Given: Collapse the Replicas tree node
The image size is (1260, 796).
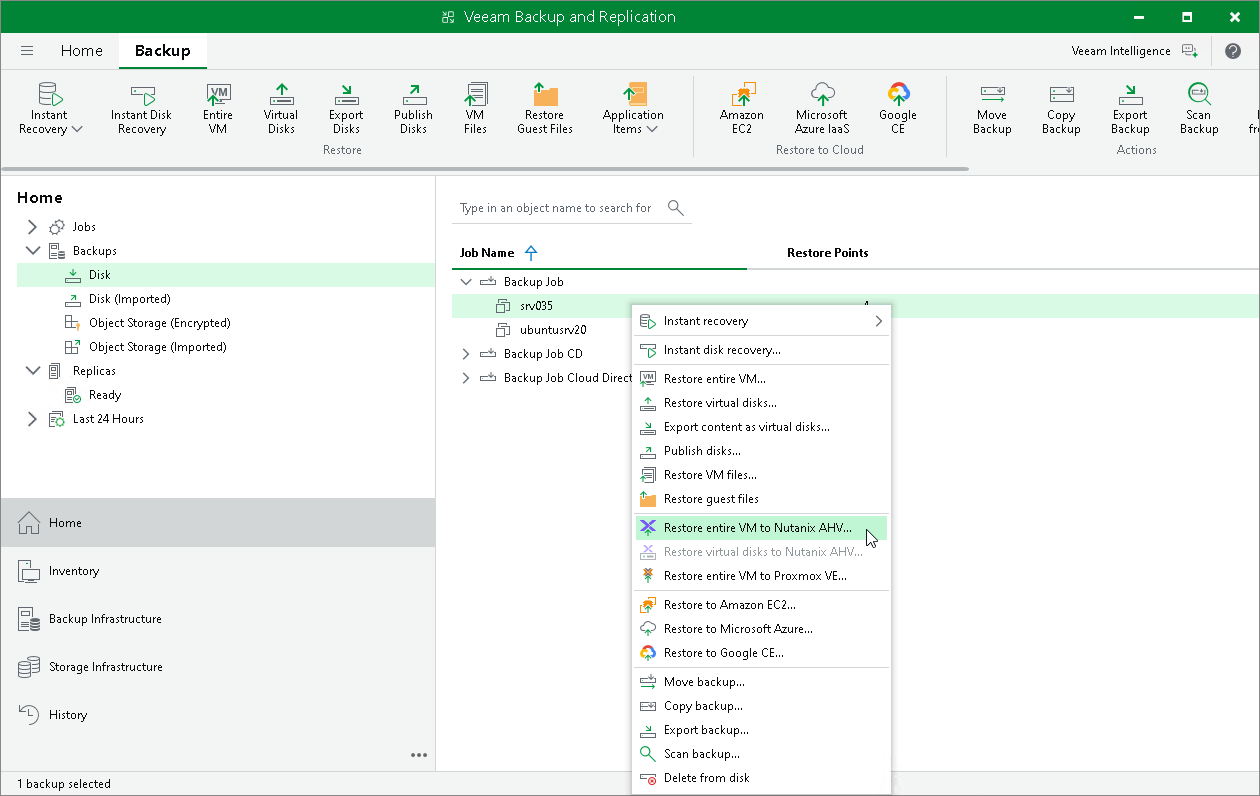Looking at the screenshot, I should tap(33, 371).
